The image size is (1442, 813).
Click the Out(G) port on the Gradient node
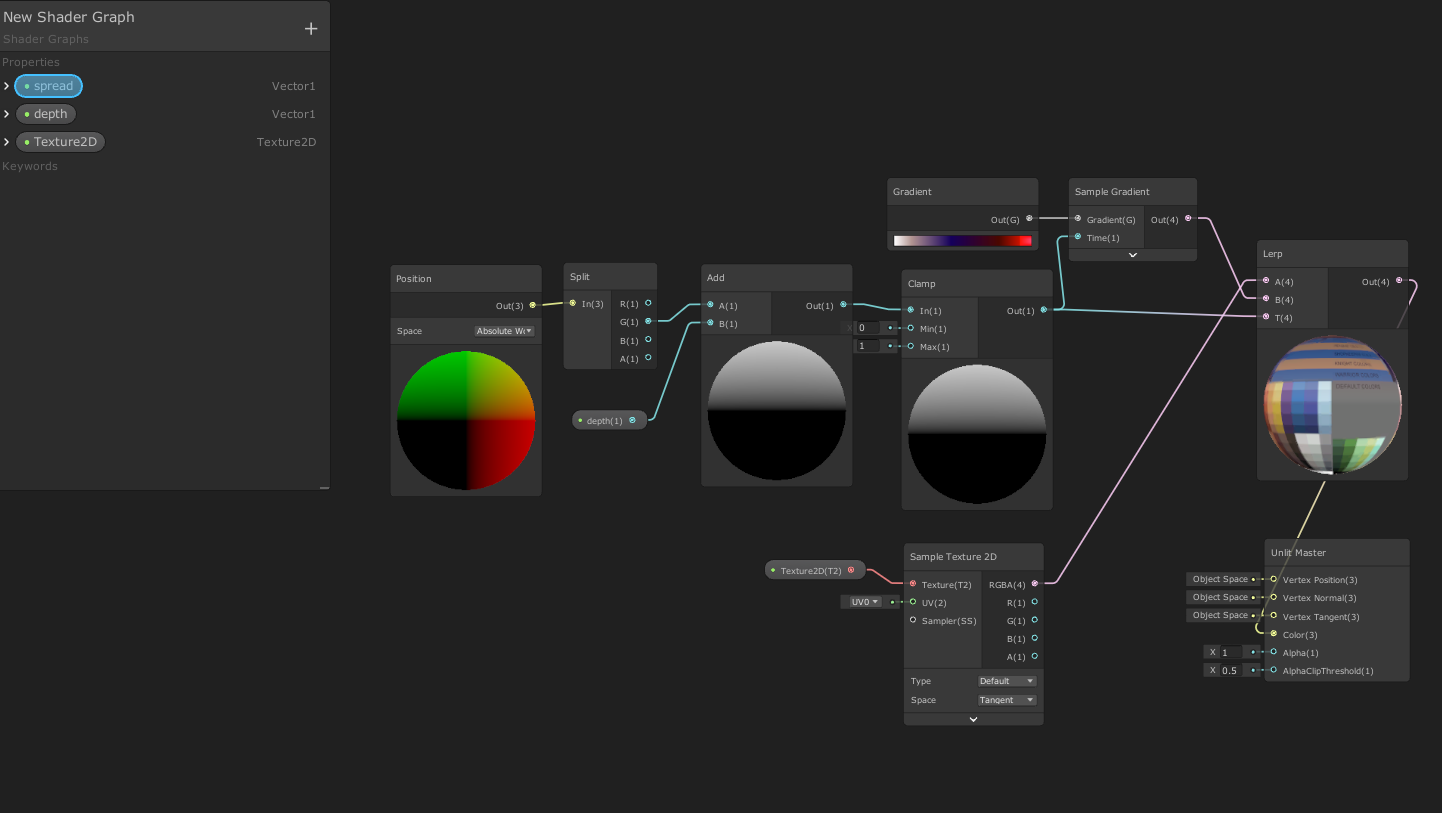1031,220
